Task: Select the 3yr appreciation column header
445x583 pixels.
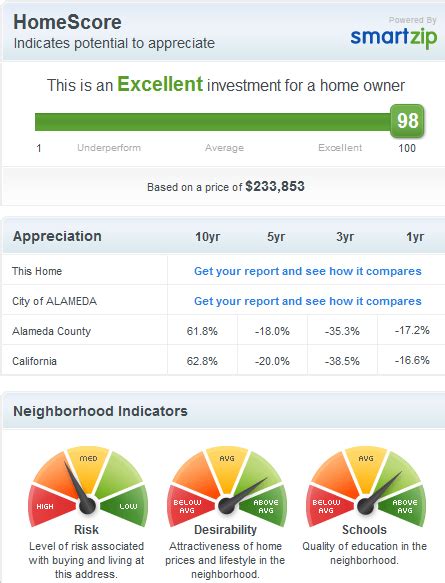Action: [345, 236]
